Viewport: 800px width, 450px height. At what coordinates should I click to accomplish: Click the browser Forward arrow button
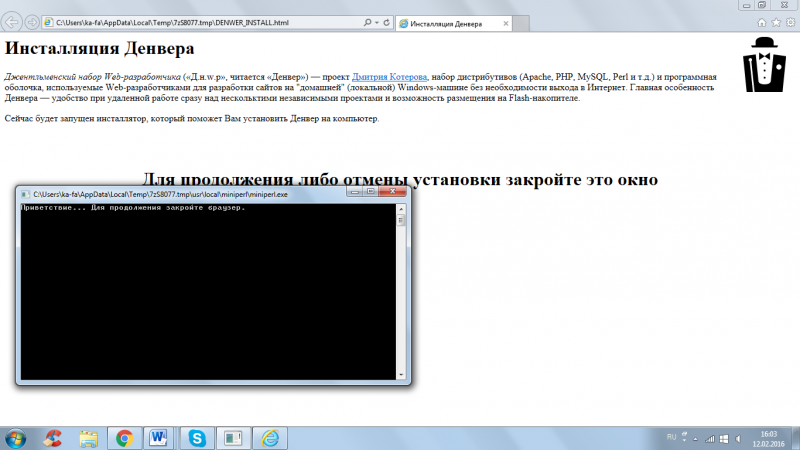(x=31, y=21)
